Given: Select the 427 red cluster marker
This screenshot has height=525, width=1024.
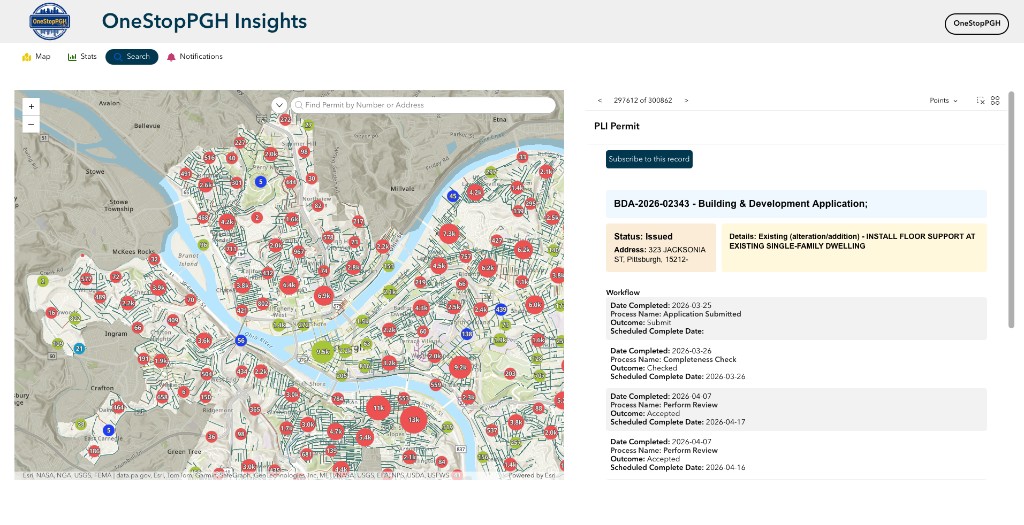Looking at the screenshot, I should [497, 240].
